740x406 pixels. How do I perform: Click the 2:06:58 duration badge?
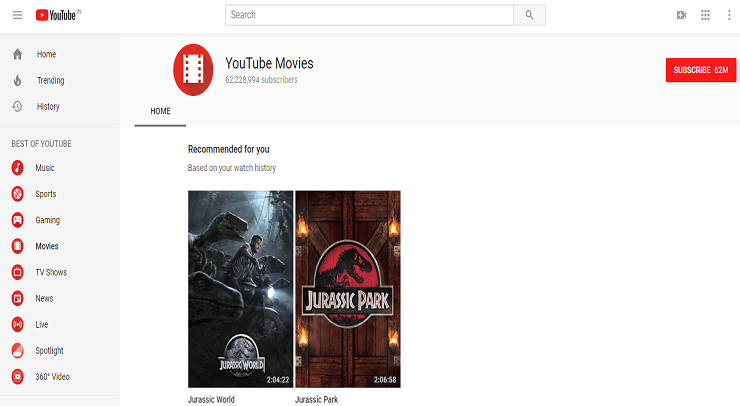pyautogui.click(x=385, y=380)
